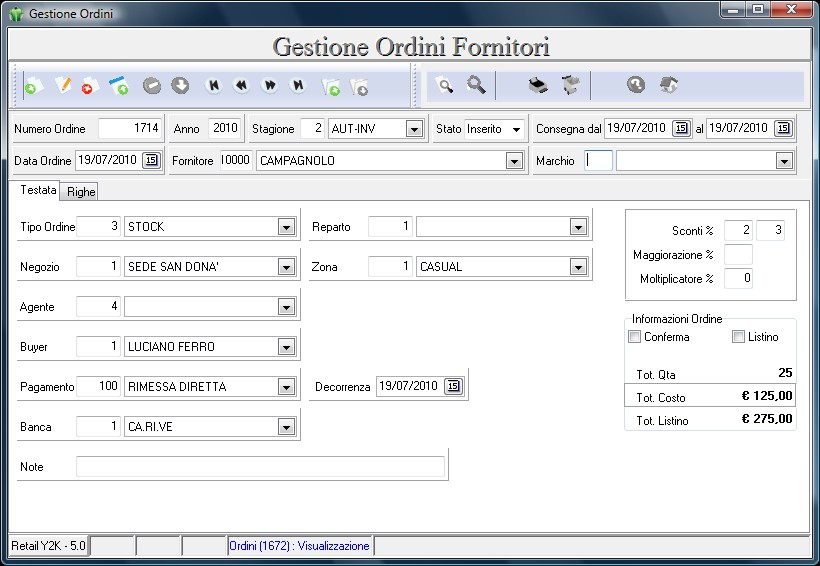The height and width of the screenshot is (566, 820).
Task: Click the document search magnifier icon
Action: (445, 85)
